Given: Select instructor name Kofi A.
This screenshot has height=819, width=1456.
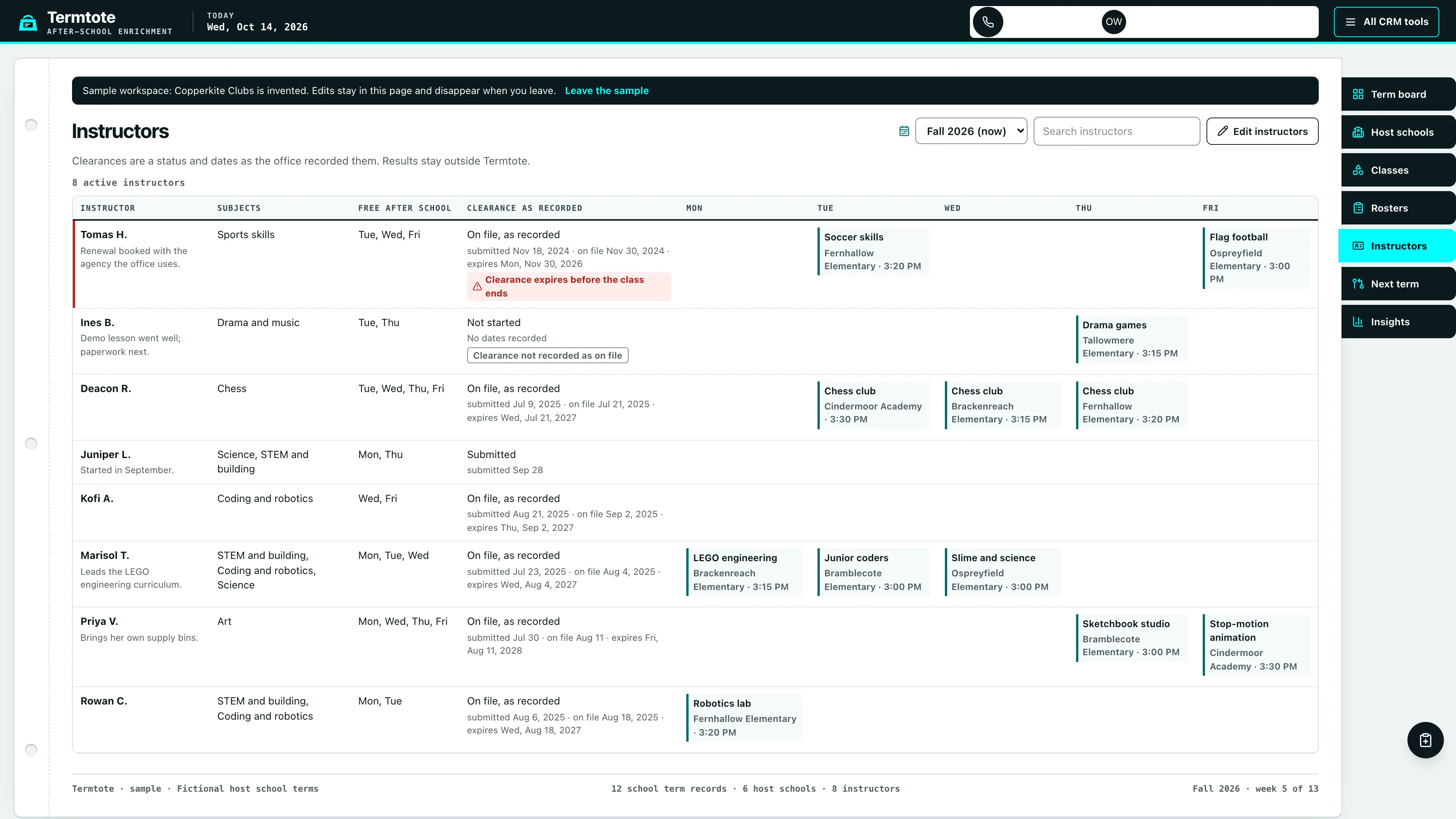Looking at the screenshot, I should [97, 499].
